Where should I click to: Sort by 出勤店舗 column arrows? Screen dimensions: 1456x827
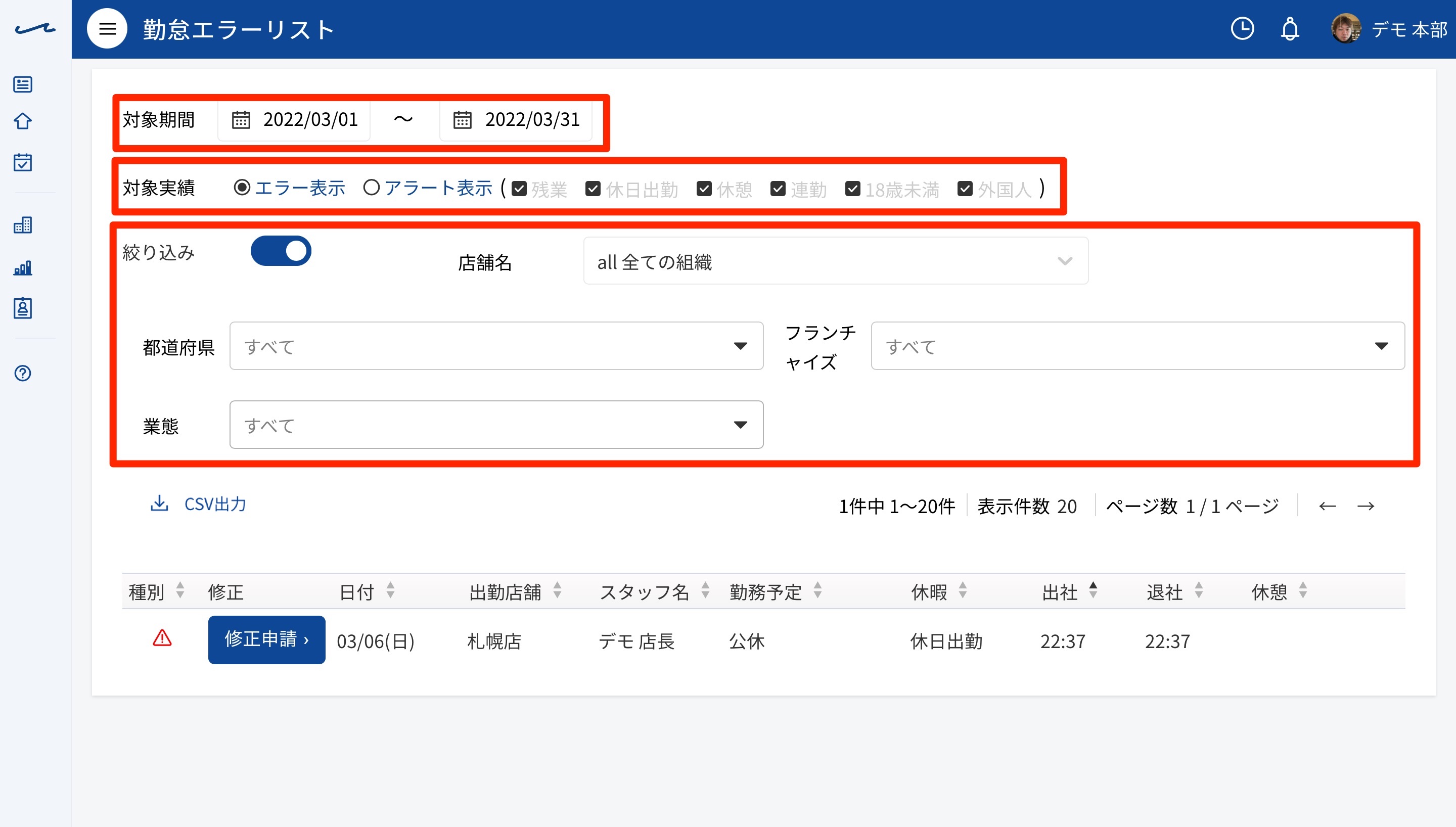(x=557, y=591)
